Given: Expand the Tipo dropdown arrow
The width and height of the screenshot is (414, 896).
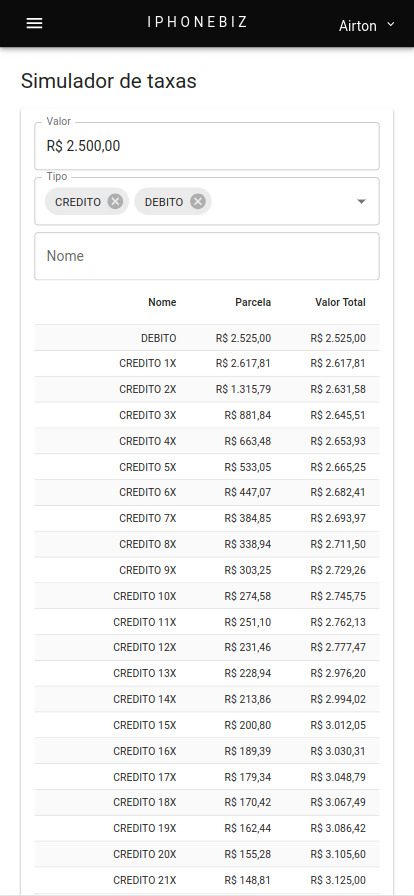Looking at the screenshot, I should pos(361,202).
